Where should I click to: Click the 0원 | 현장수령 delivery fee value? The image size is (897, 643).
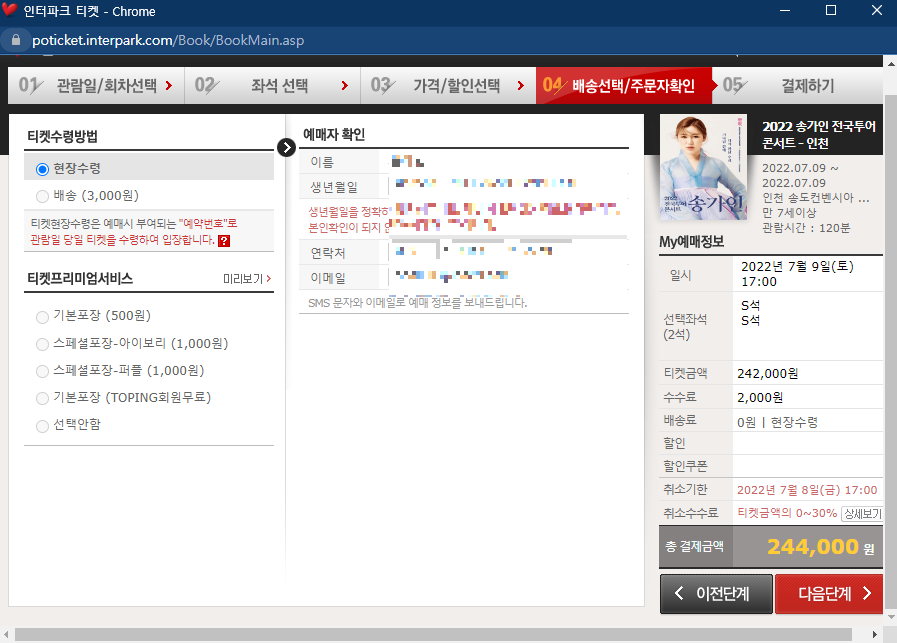pyautogui.click(x=777, y=422)
